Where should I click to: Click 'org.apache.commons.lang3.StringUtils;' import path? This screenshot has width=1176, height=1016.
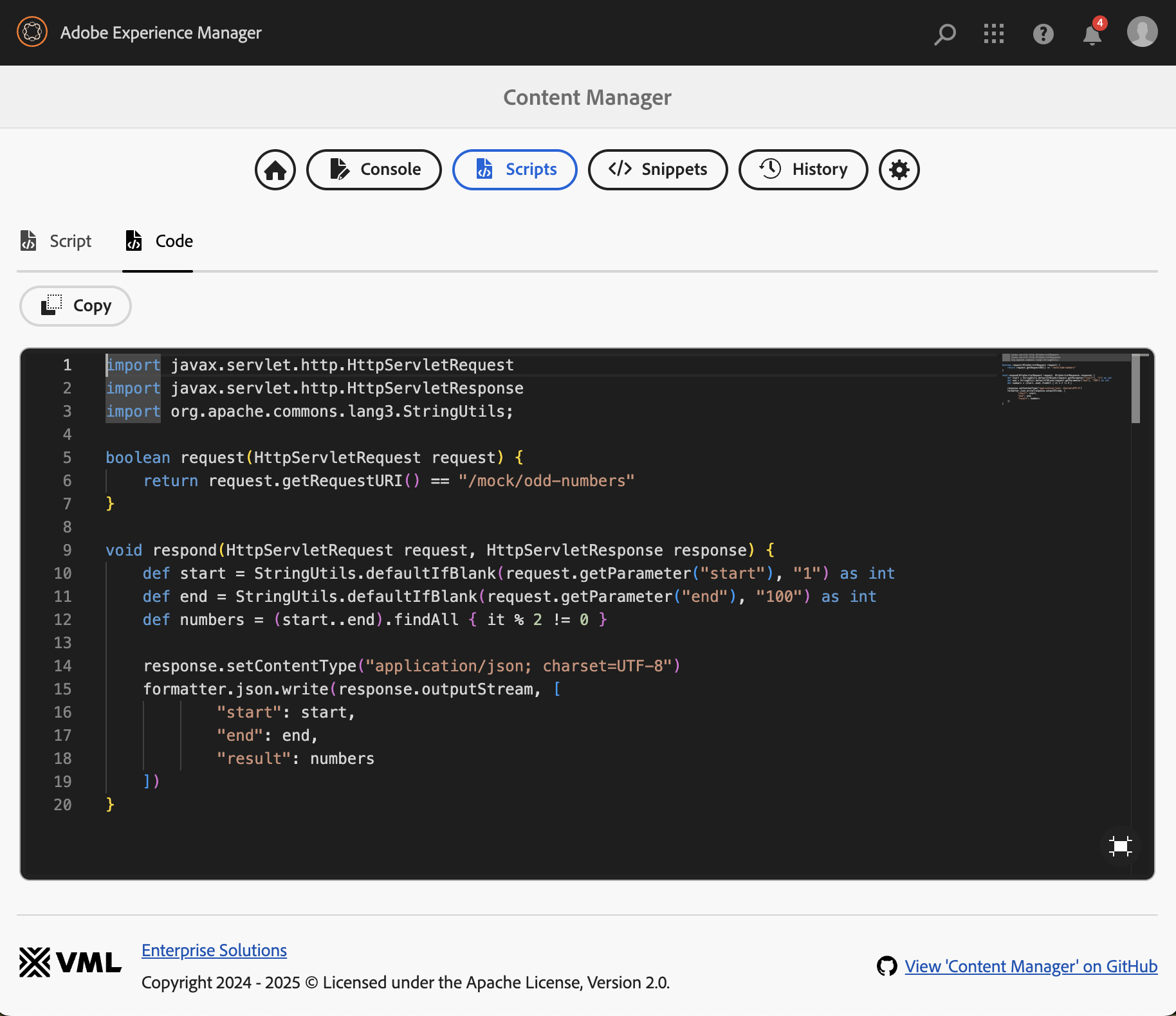[342, 412]
